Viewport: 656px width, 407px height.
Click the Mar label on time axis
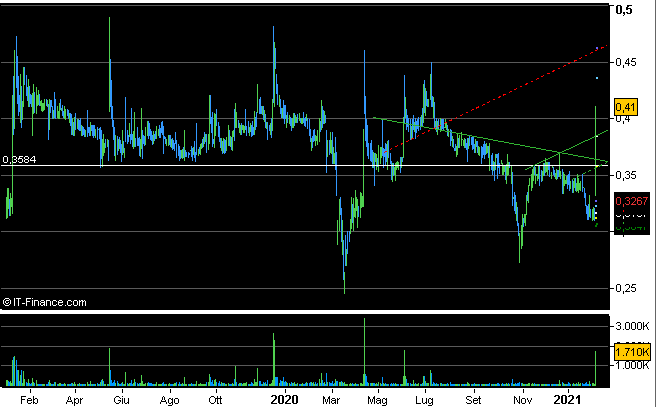tap(331, 399)
